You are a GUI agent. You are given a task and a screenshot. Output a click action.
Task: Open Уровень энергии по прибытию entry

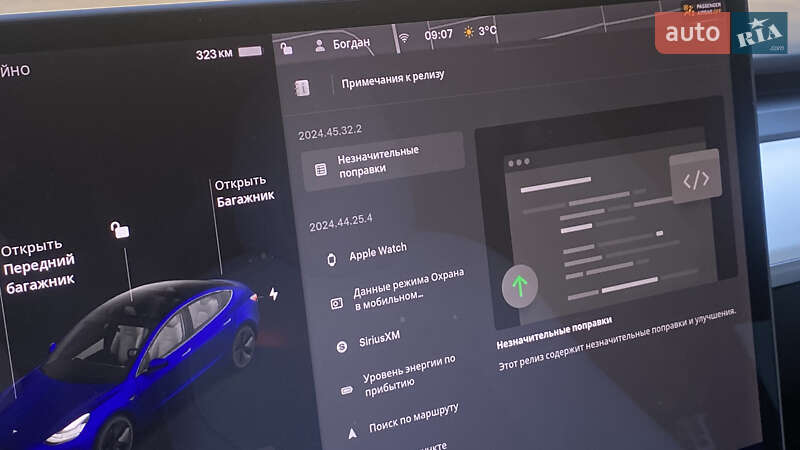408,374
